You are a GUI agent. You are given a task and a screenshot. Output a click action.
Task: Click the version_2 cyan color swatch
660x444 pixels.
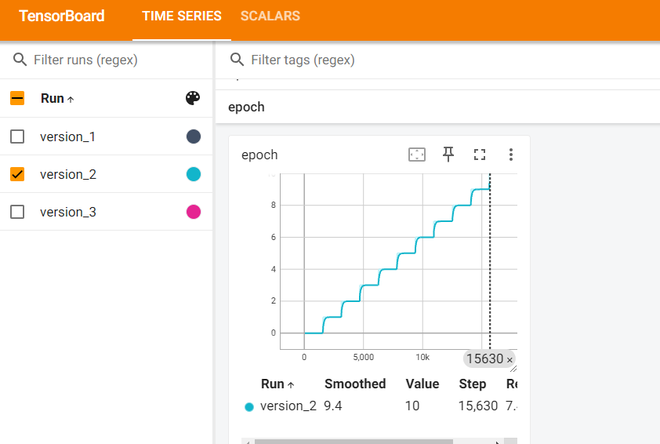[193, 174]
